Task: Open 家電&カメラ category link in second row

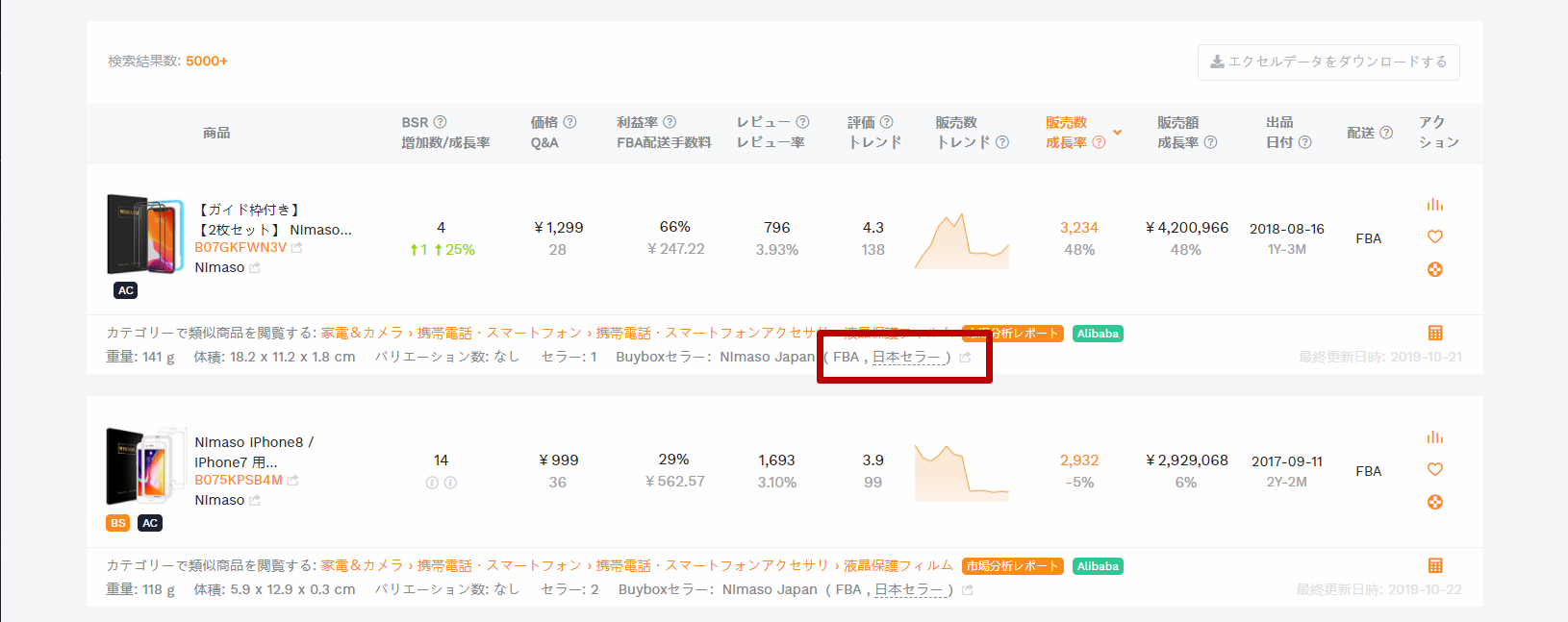Action: pos(362,565)
